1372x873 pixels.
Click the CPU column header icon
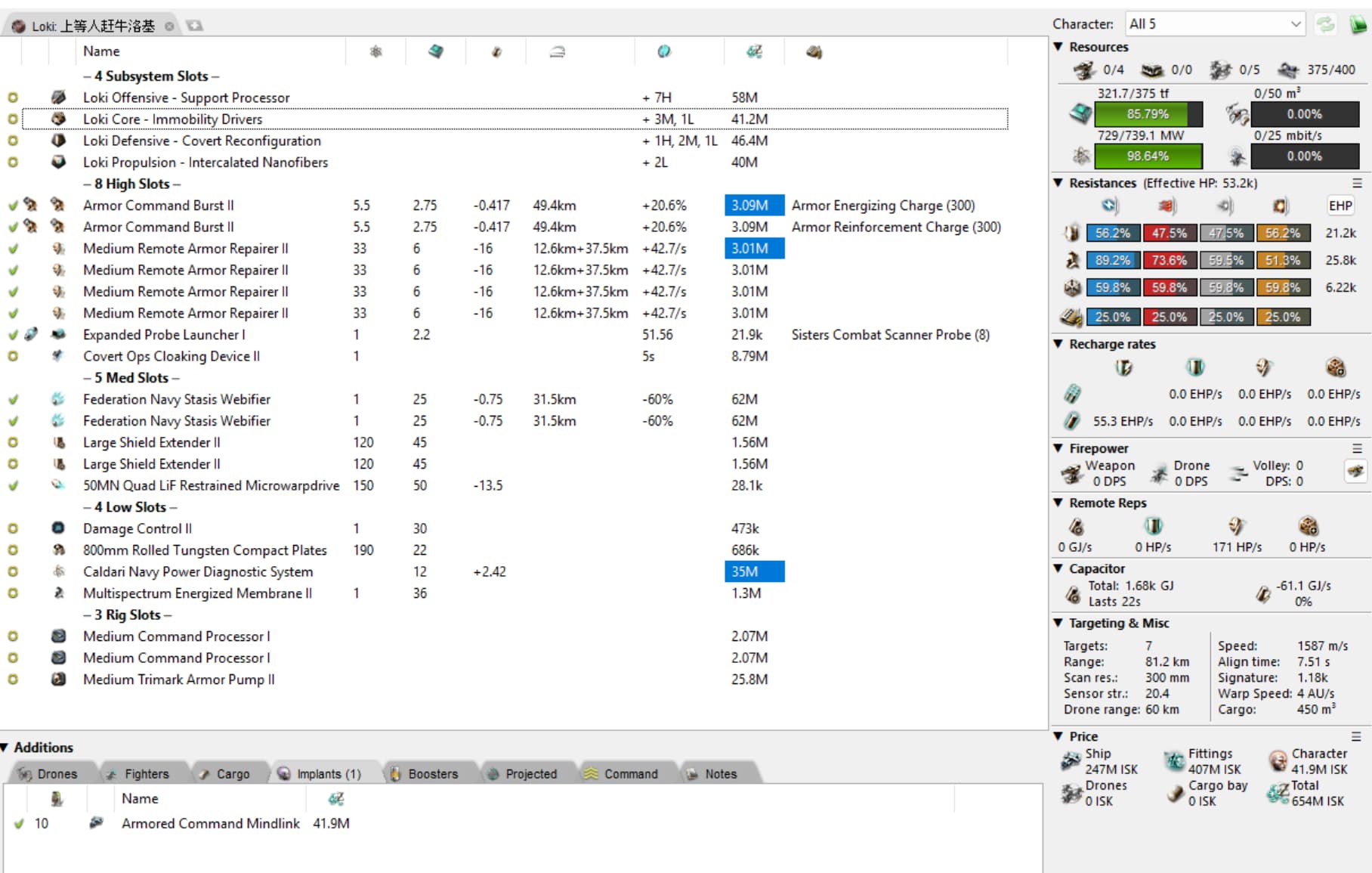click(436, 51)
